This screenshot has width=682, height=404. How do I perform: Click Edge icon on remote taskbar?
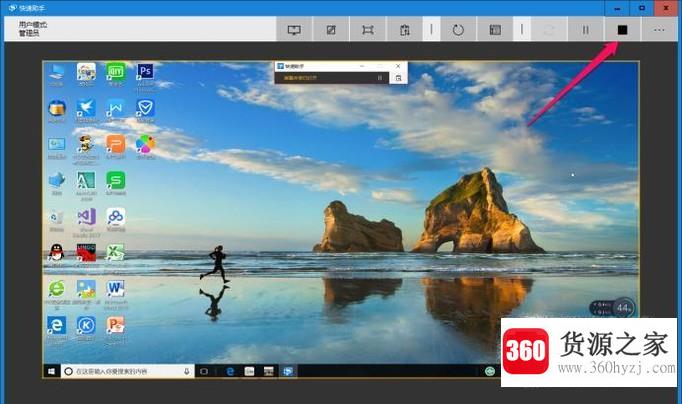point(231,371)
